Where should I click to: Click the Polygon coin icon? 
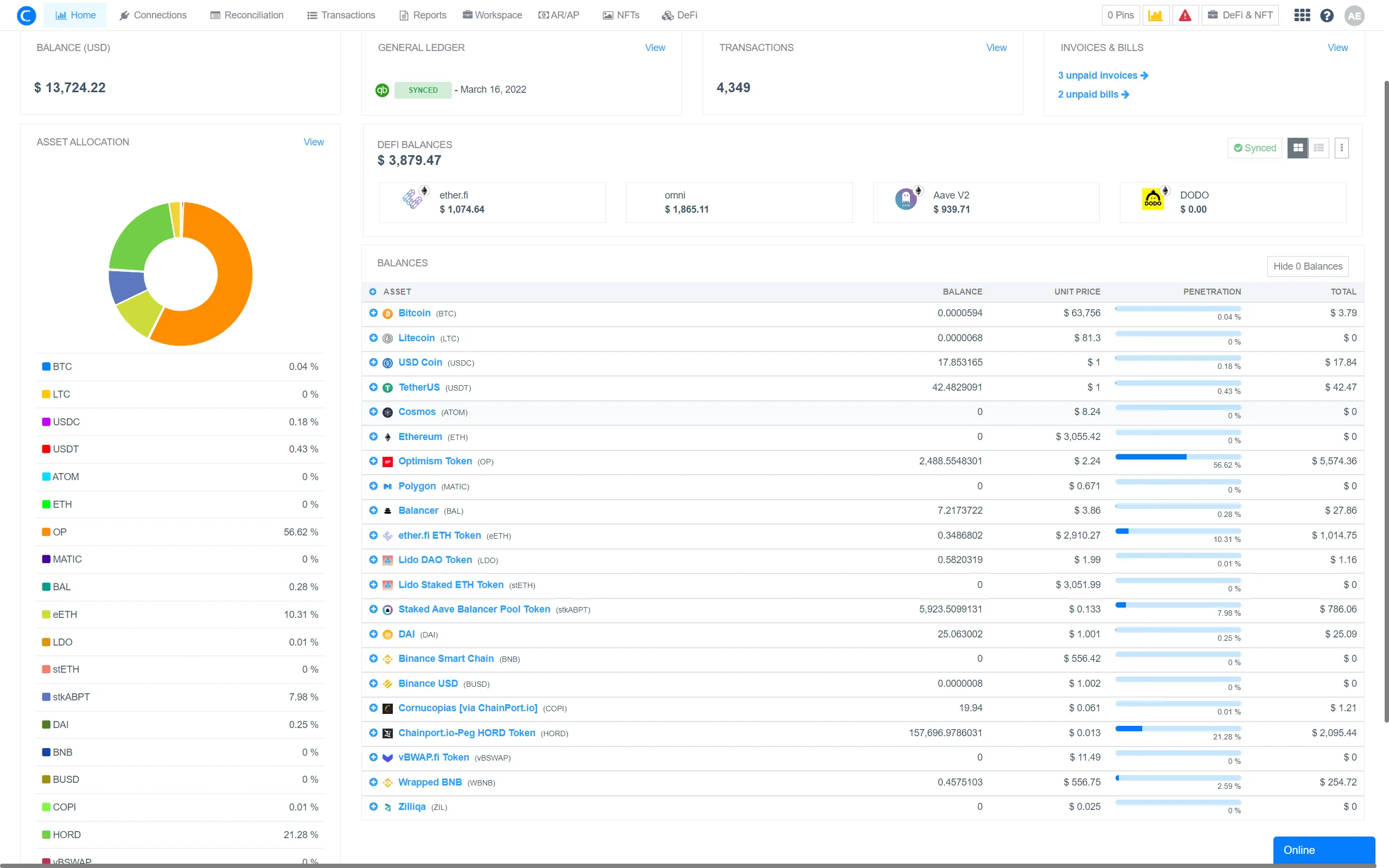pos(387,487)
